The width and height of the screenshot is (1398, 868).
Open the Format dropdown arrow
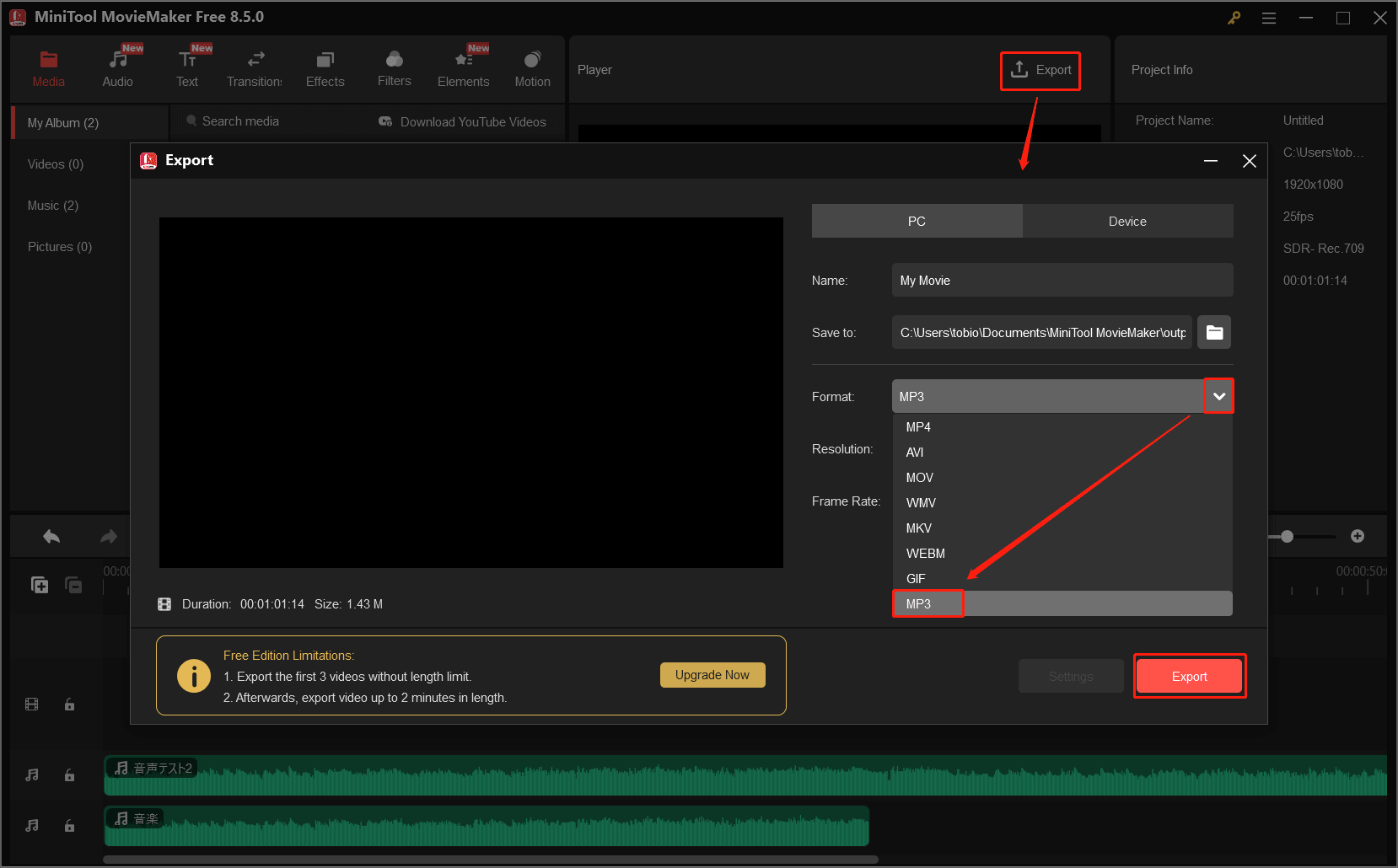[x=1218, y=395]
